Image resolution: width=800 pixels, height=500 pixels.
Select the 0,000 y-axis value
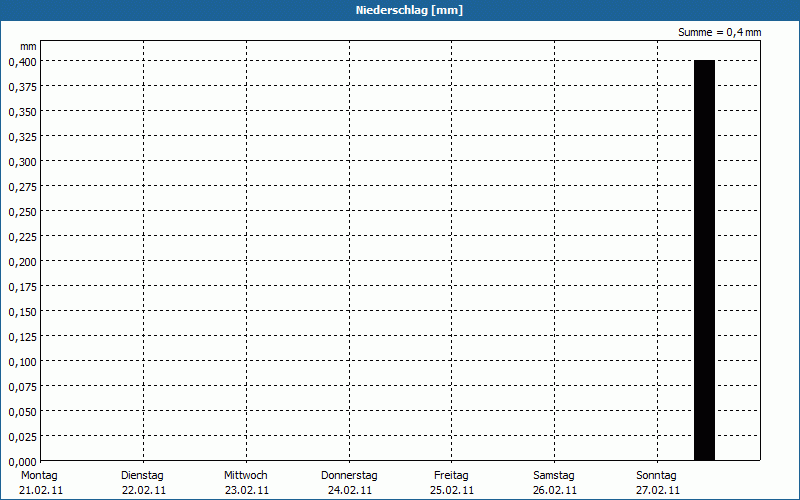click(23, 461)
